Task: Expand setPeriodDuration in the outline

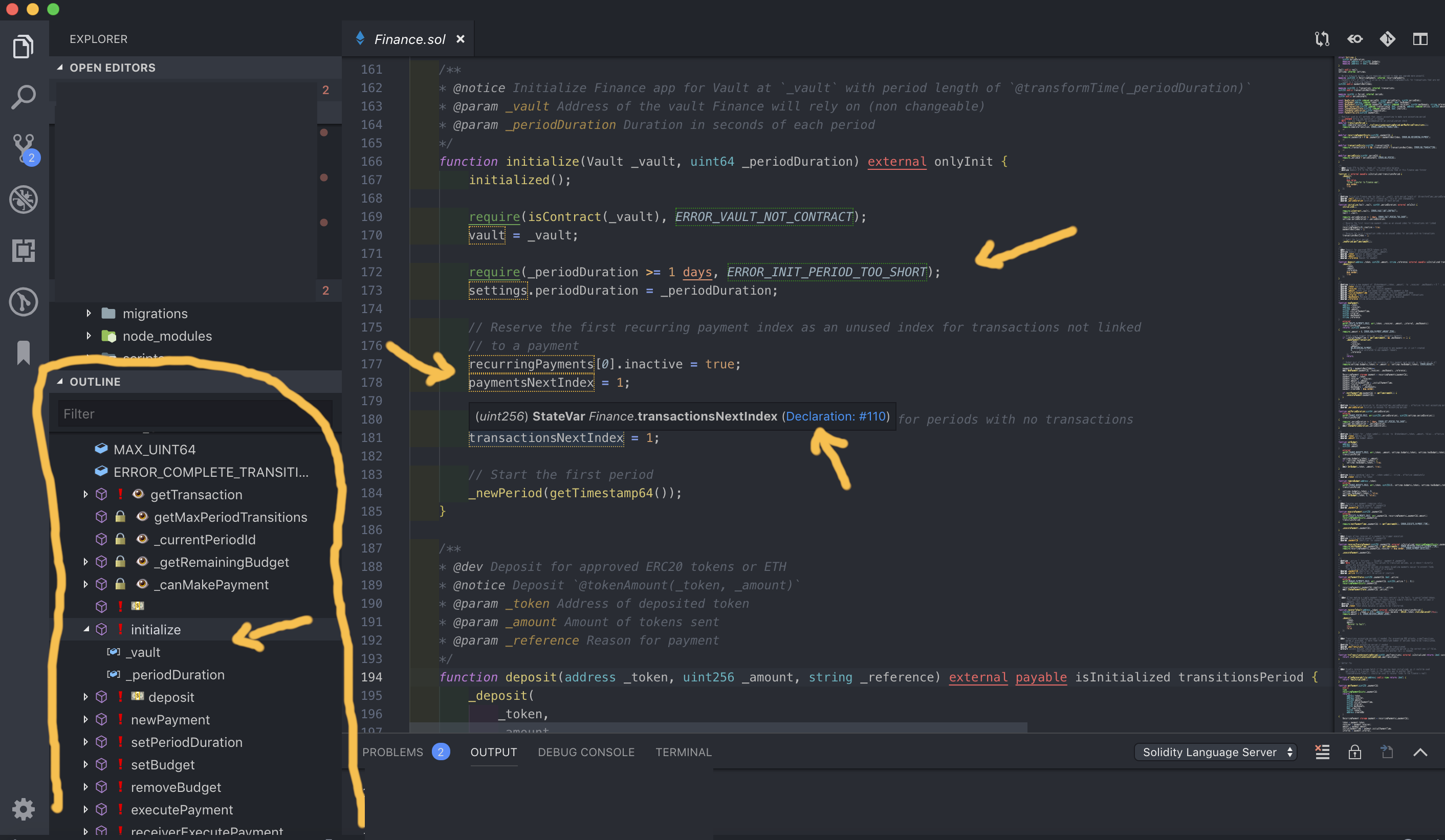Action: click(85, 742)
